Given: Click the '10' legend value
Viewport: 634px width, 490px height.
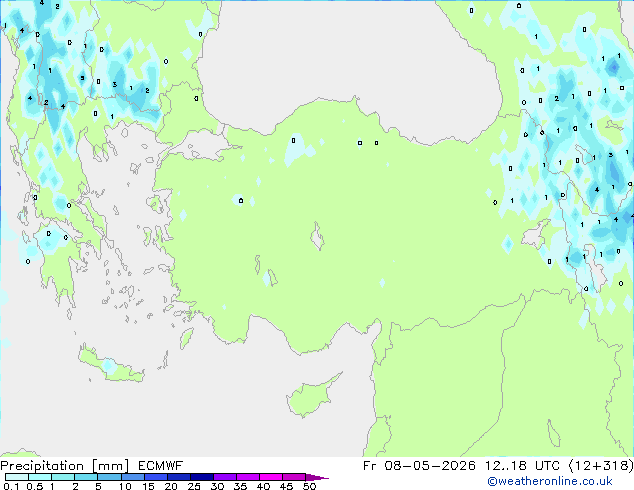Looking at the screenshot, I should pyautogui.click(x=125, y=486).
